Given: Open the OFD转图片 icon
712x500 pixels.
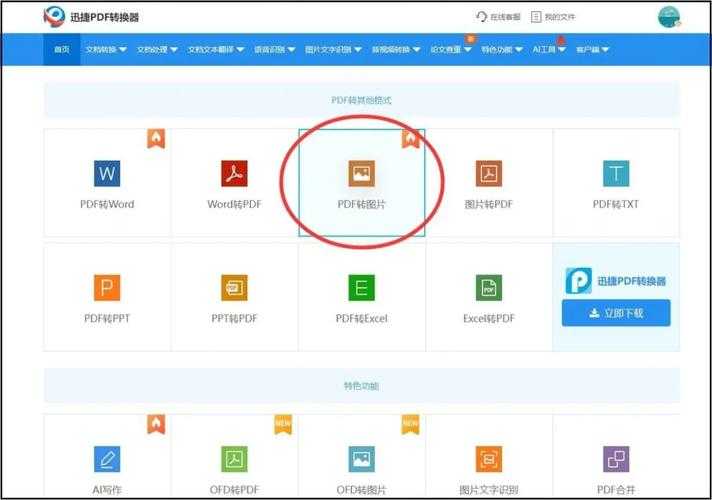Looking at the screenshot, I should 361,459.
